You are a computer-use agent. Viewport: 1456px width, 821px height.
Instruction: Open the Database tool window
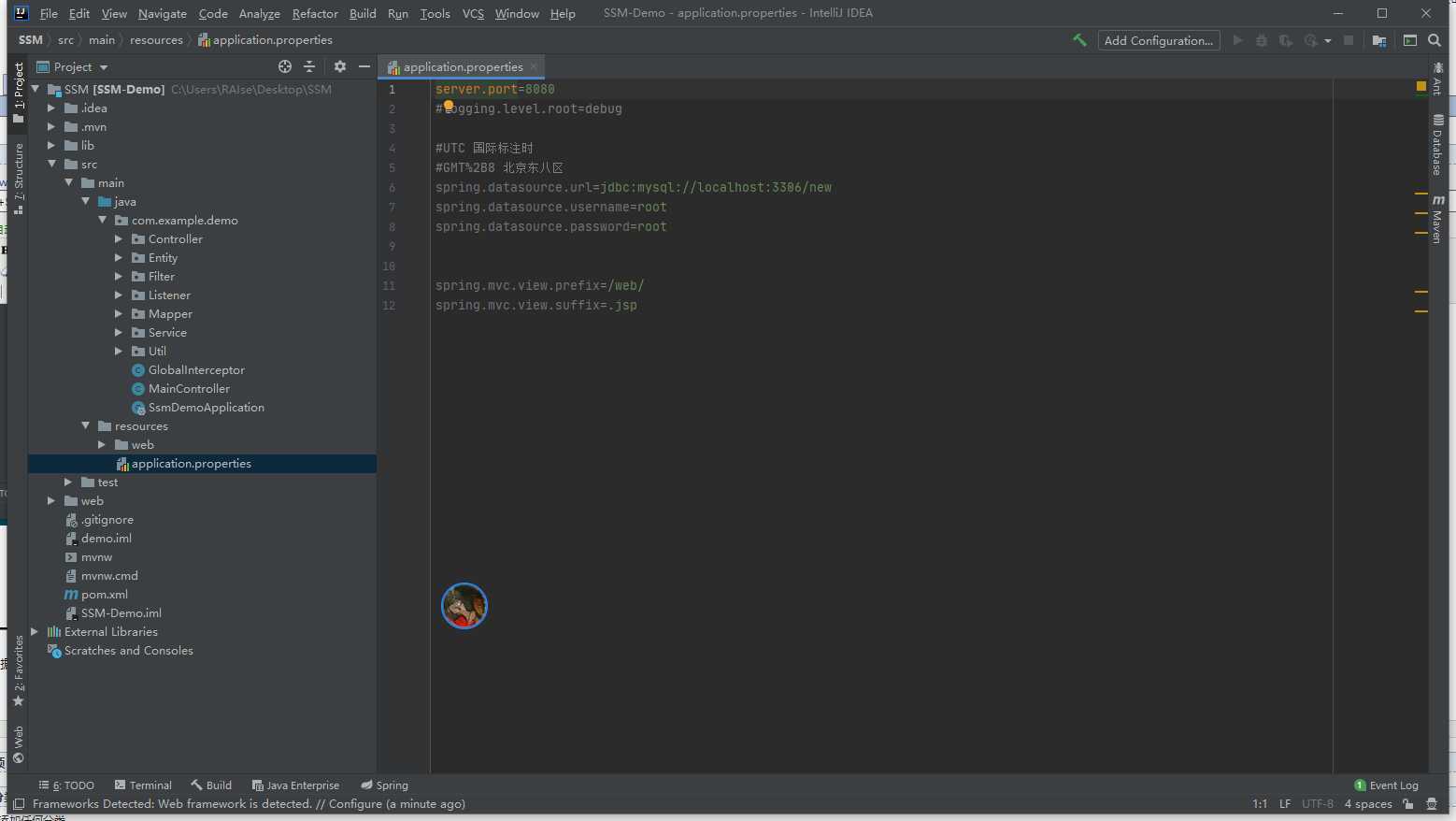click(1438, 144)
